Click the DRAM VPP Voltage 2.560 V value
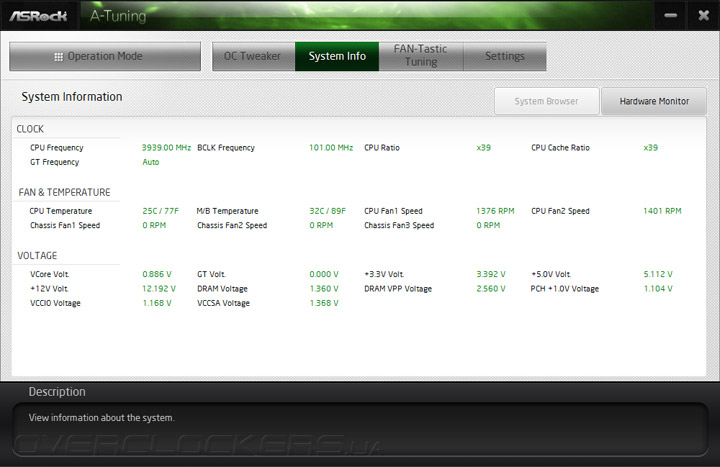This screenshot has height=467, width=720. 491,289
